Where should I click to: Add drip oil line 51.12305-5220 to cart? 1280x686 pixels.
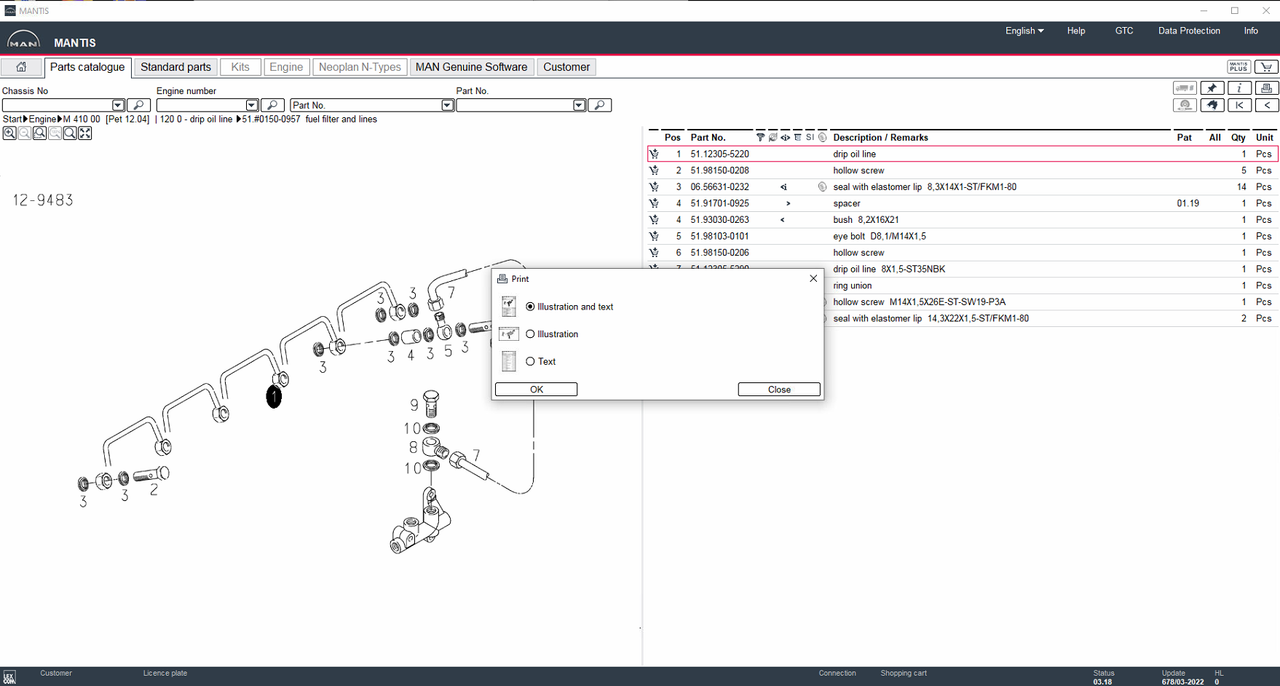pos(653,154)
